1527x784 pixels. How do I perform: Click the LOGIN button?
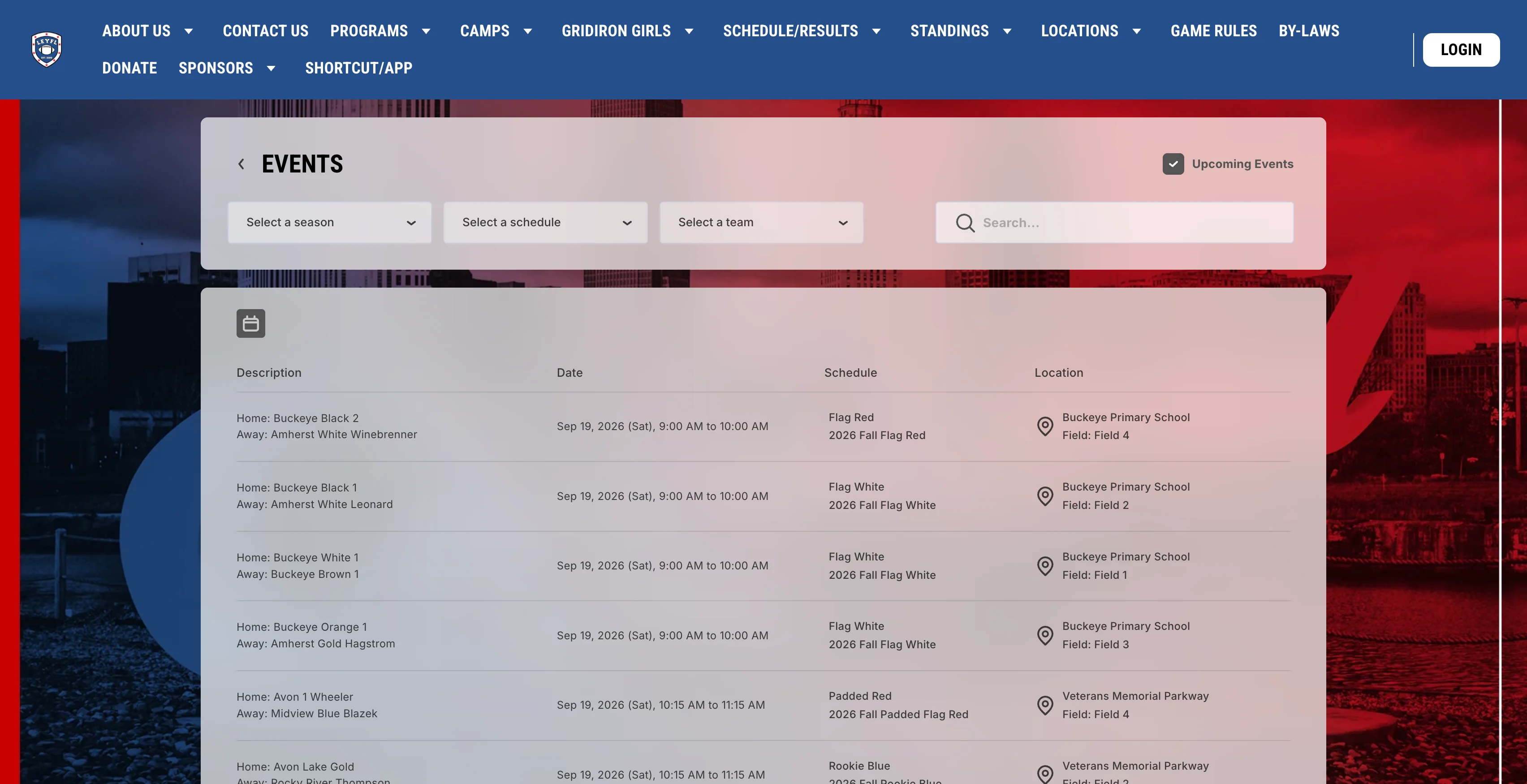[1461, 50]
